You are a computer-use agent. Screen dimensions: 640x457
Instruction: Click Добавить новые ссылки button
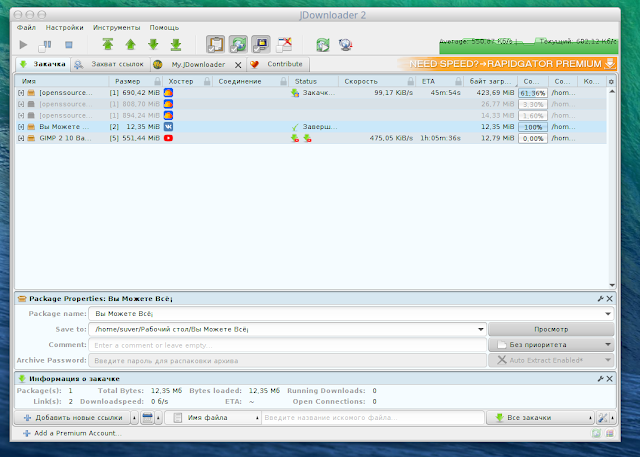(x=73, y=417)
